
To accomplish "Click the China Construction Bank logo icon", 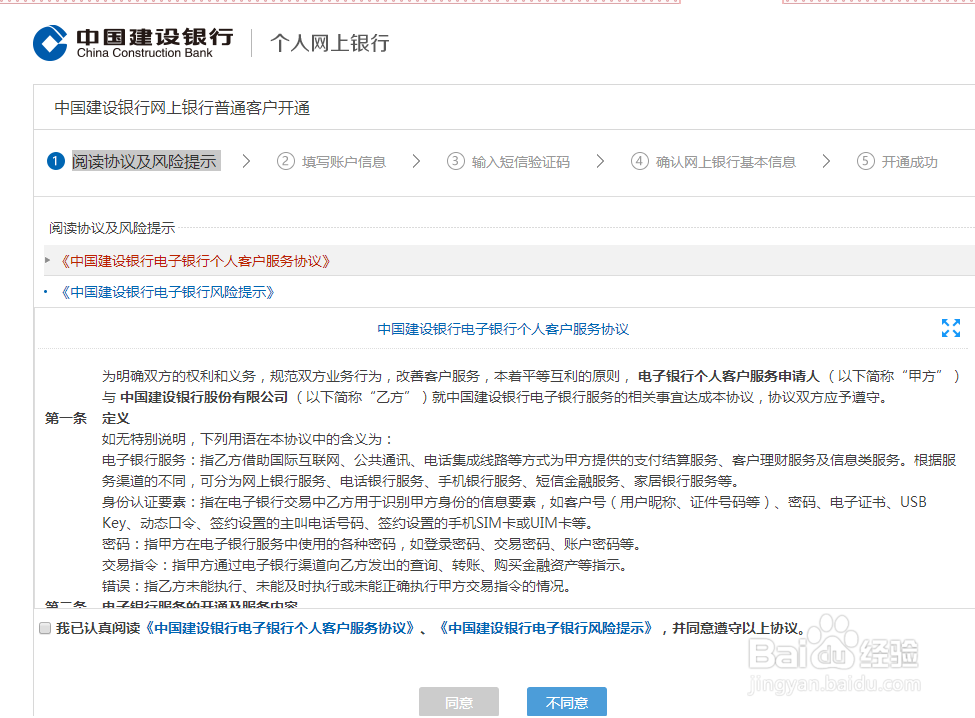I will (50, 43).
